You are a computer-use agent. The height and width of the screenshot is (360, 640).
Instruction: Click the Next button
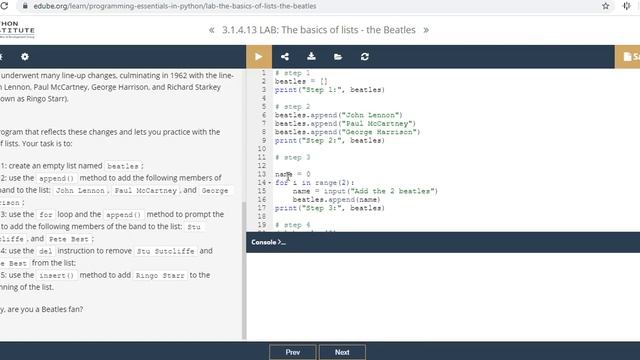(x=342, y=352)
